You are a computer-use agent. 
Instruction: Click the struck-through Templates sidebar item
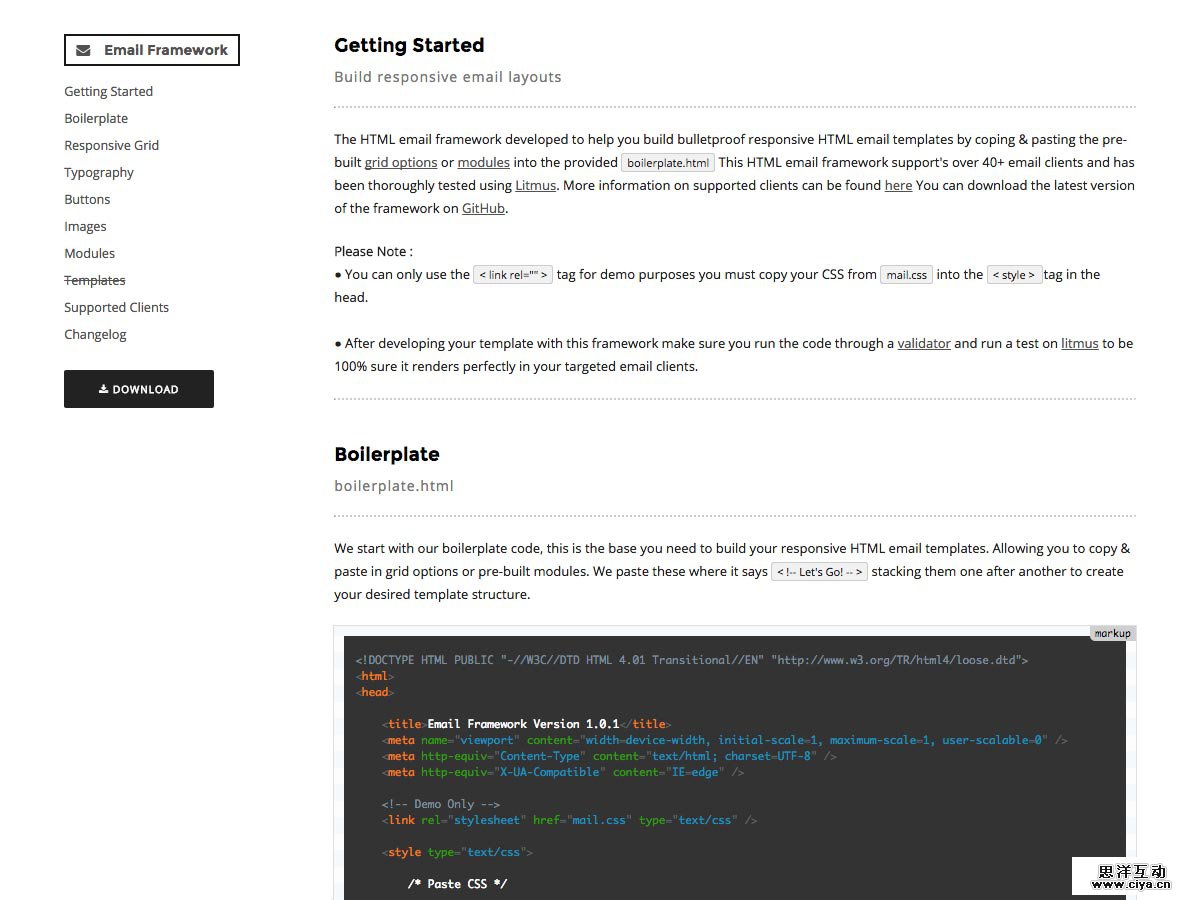point(95,280)
